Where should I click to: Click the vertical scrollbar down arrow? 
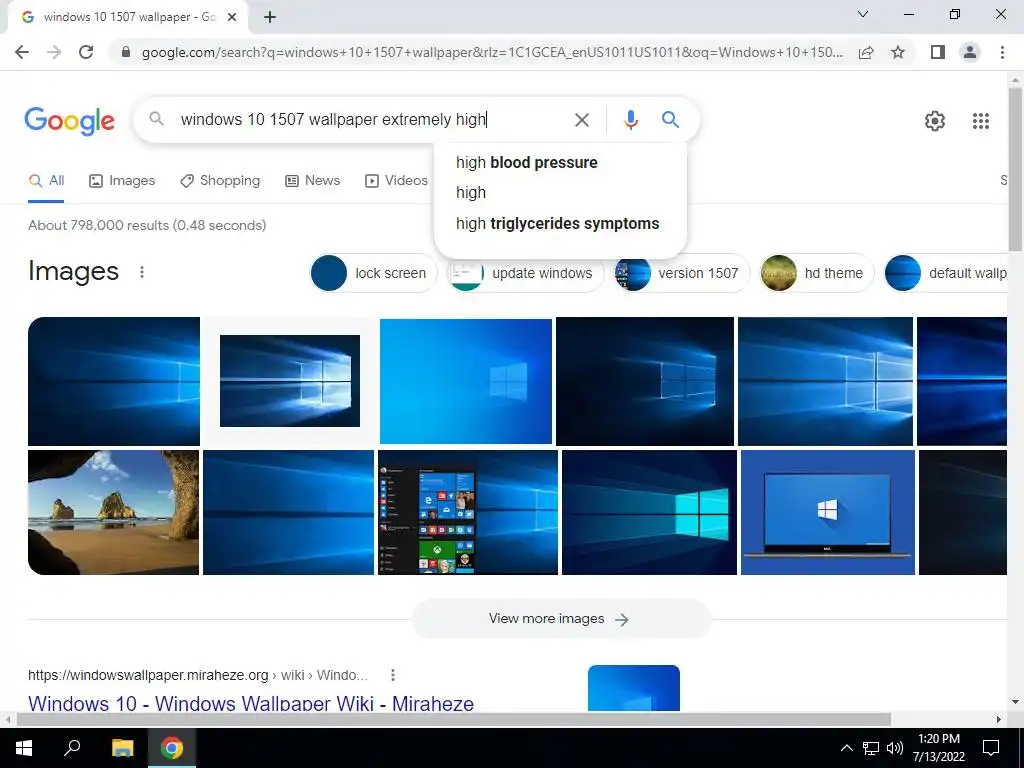tap(1015, 702)
